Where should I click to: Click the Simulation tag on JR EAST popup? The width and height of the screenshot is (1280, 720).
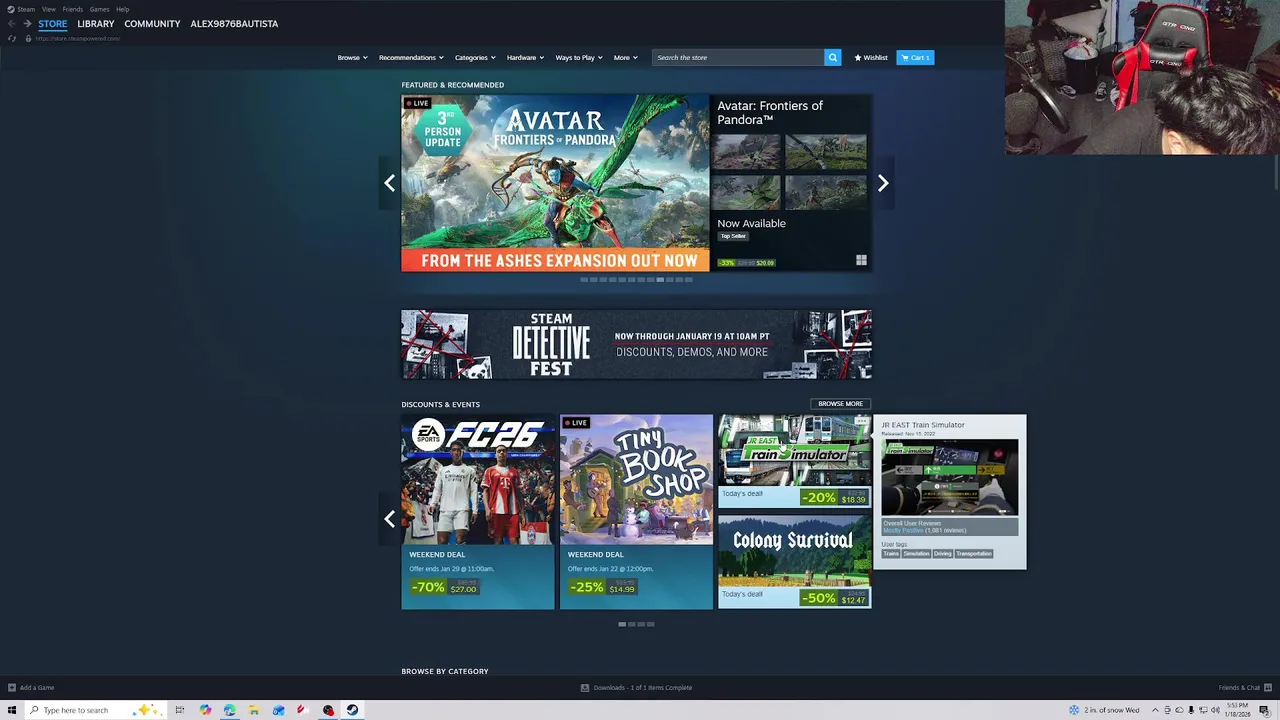point(917,553)
